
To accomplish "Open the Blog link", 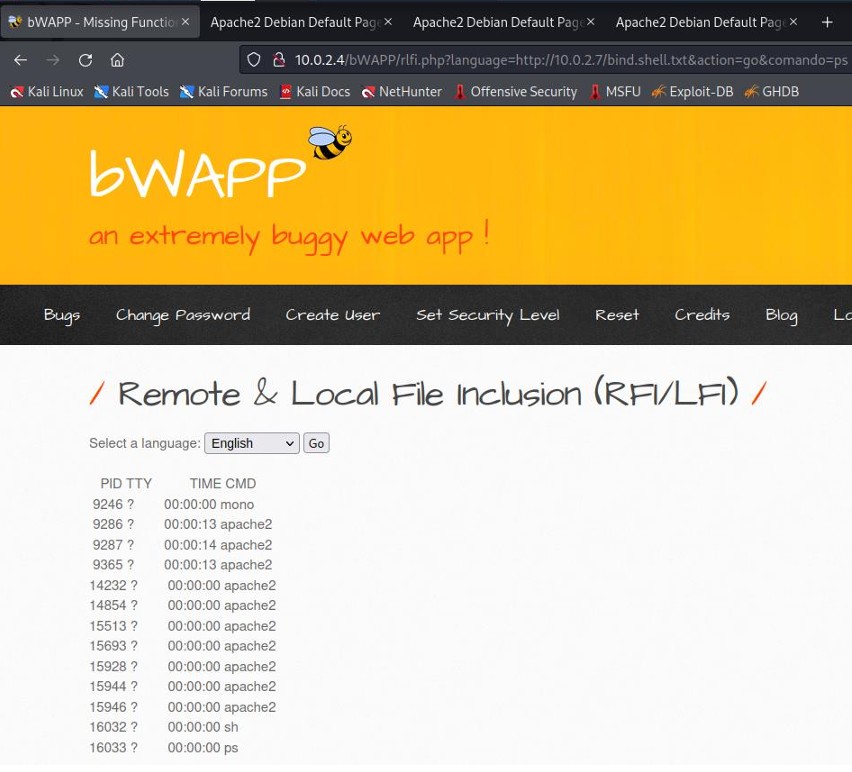I will [x=781, y=315].
